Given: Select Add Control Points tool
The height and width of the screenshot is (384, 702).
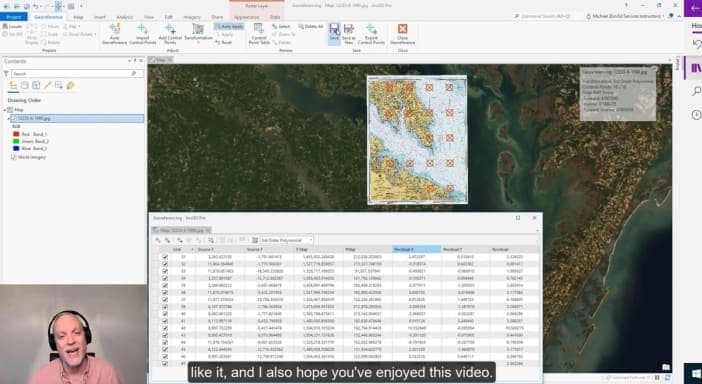Looking at the screenshot, I should pyautogui.click(x=170, y=34).
